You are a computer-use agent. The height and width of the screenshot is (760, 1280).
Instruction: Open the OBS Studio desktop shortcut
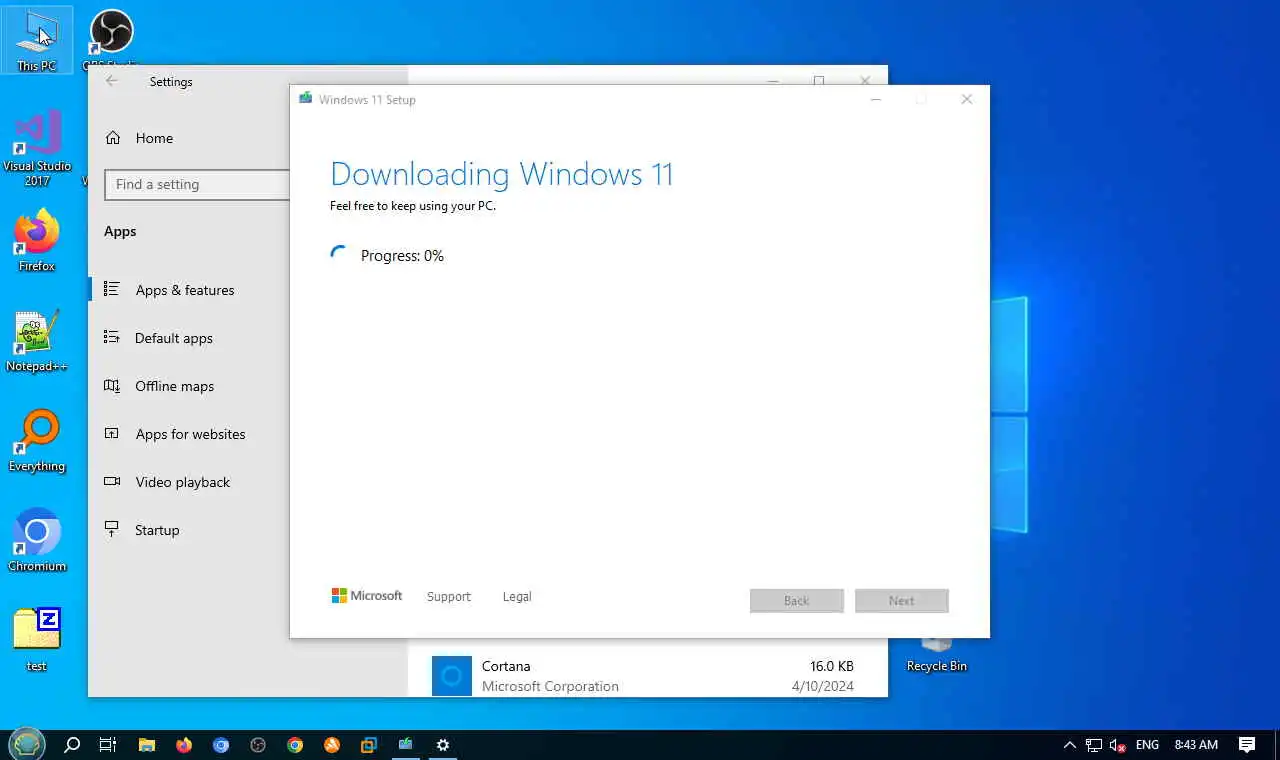(111, 37)
